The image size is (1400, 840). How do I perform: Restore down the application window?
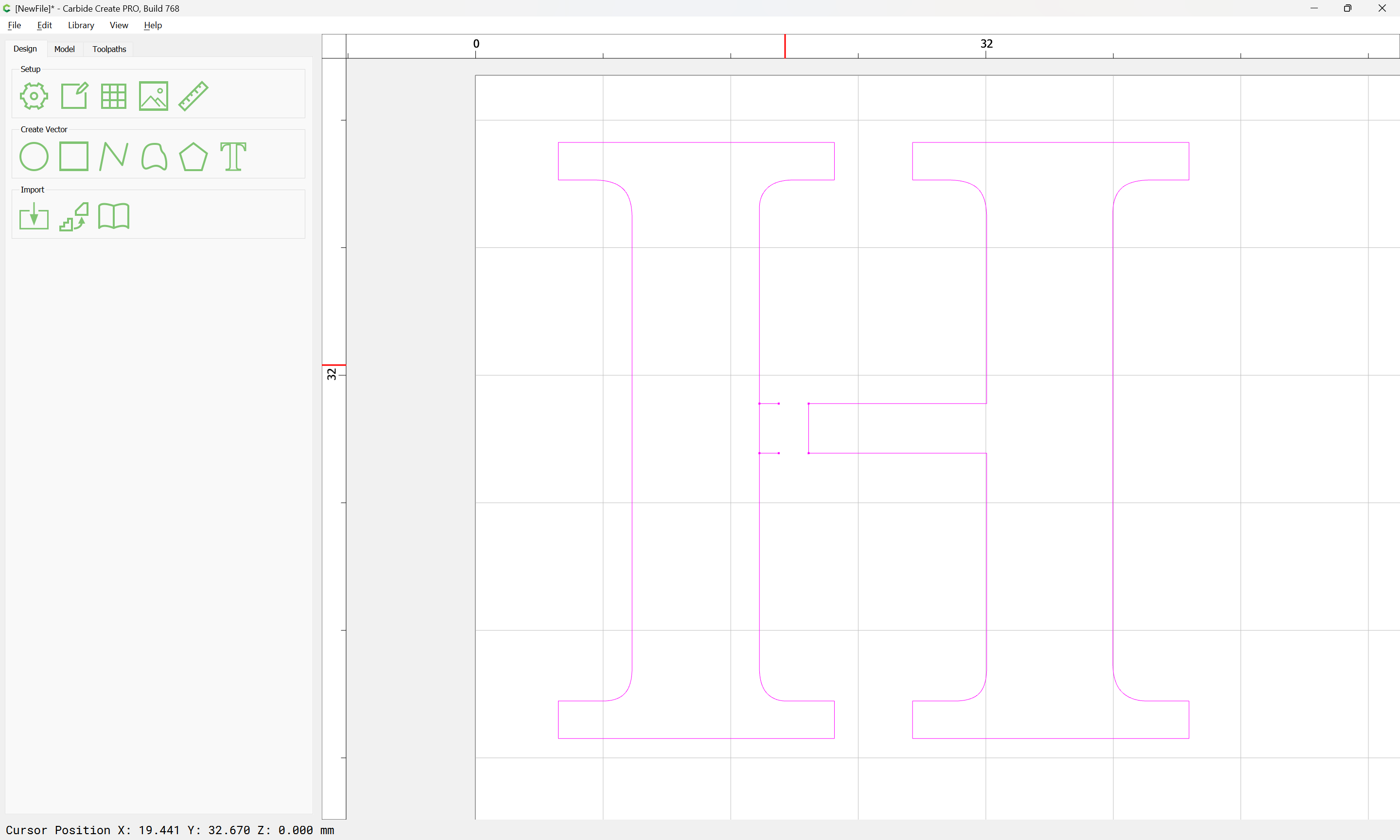(1347, 8)
